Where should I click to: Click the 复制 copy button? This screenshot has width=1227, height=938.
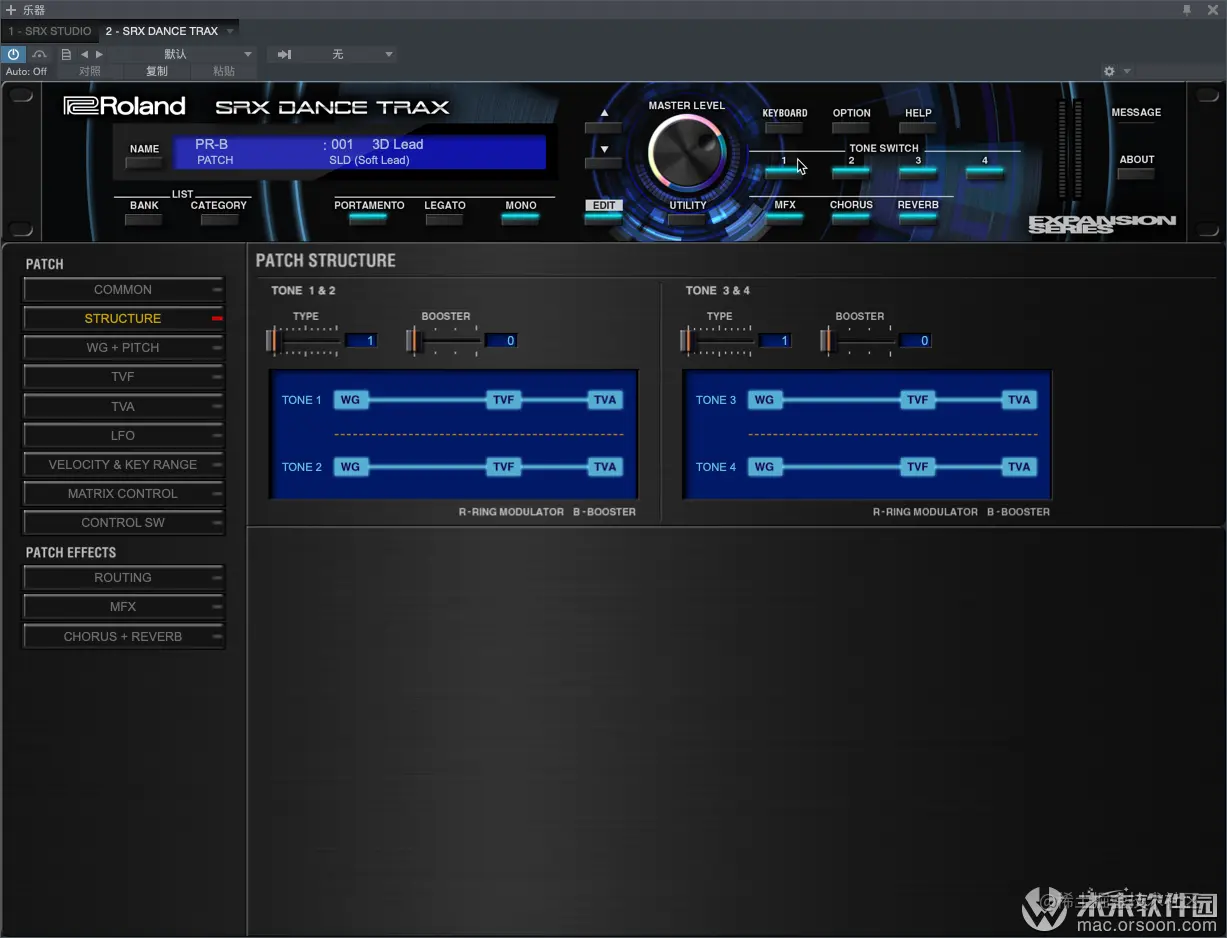coord(157,71)
